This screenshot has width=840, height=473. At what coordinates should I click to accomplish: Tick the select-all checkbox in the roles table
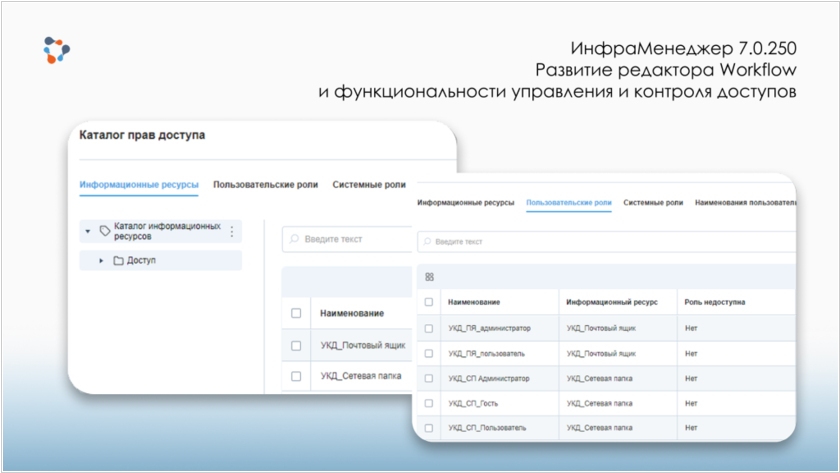point(429,302)
